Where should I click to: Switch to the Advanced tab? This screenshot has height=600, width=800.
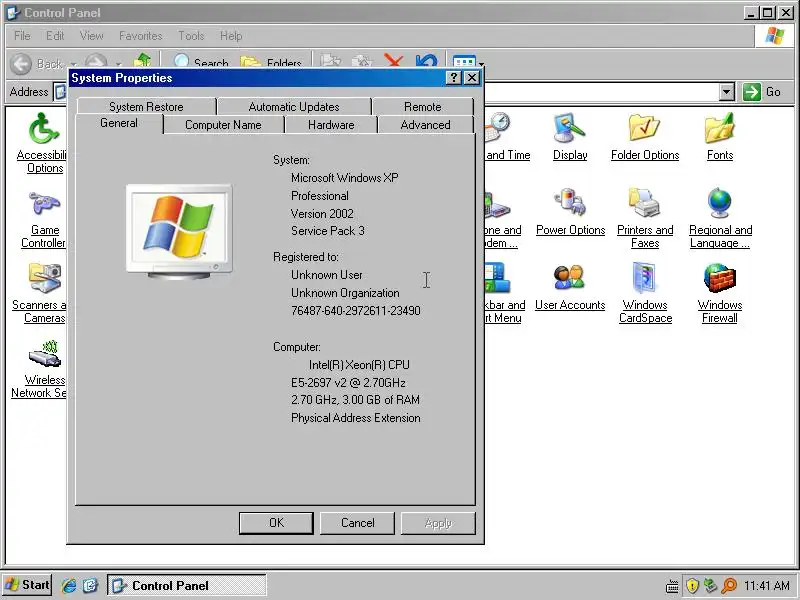(x=425, y=125)
